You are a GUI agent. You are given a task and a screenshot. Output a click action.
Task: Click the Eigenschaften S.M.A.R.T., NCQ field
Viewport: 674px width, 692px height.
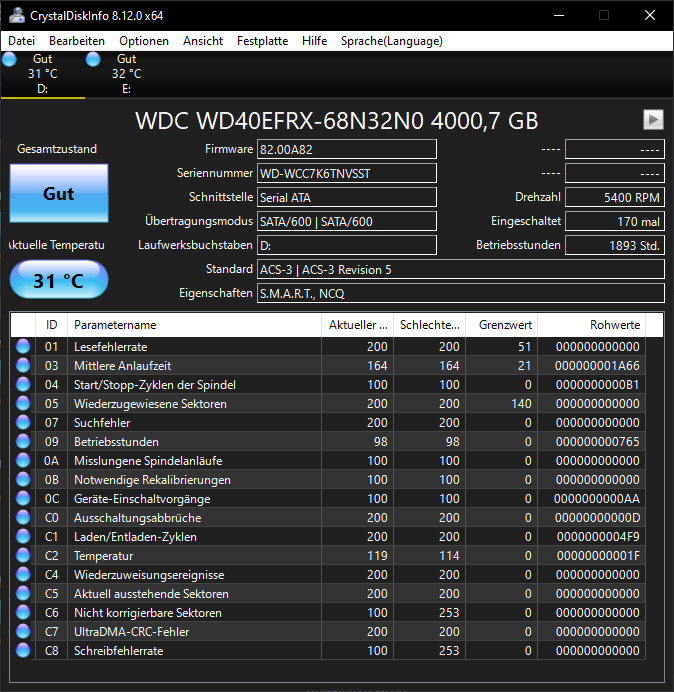[x=461, y=293]
